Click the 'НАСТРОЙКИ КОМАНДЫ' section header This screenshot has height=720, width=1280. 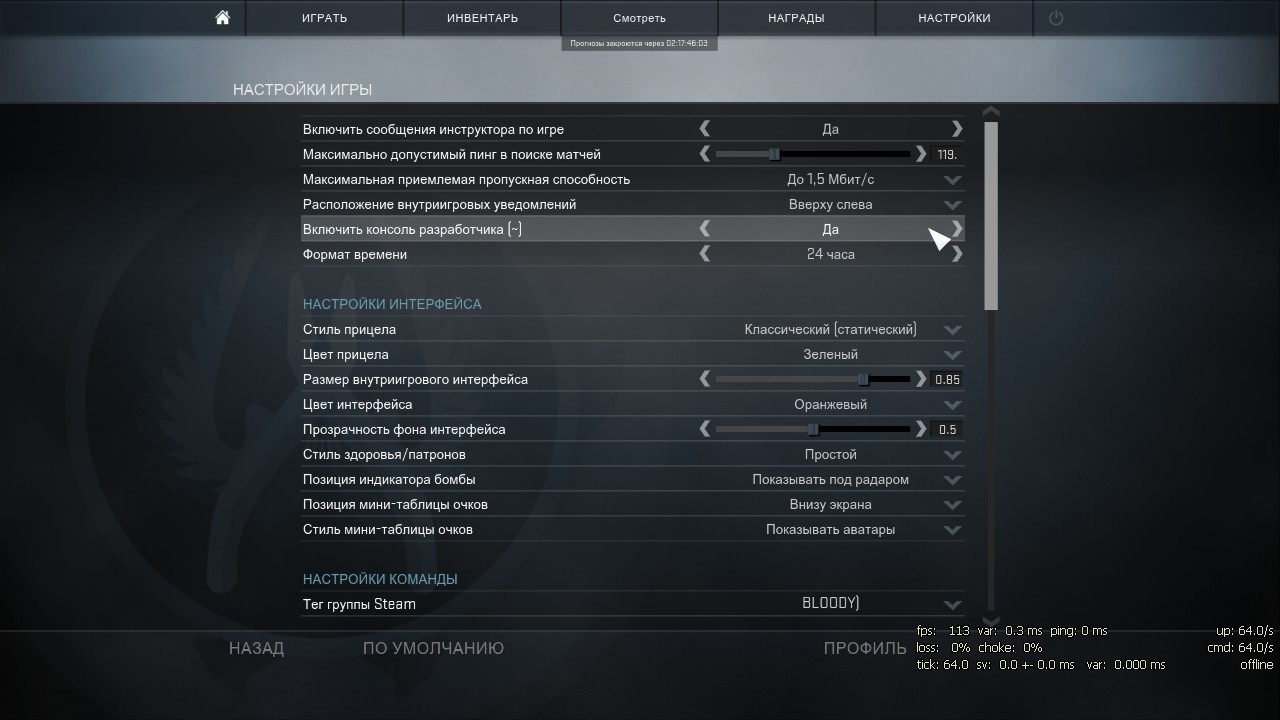[x=380, y=579]
